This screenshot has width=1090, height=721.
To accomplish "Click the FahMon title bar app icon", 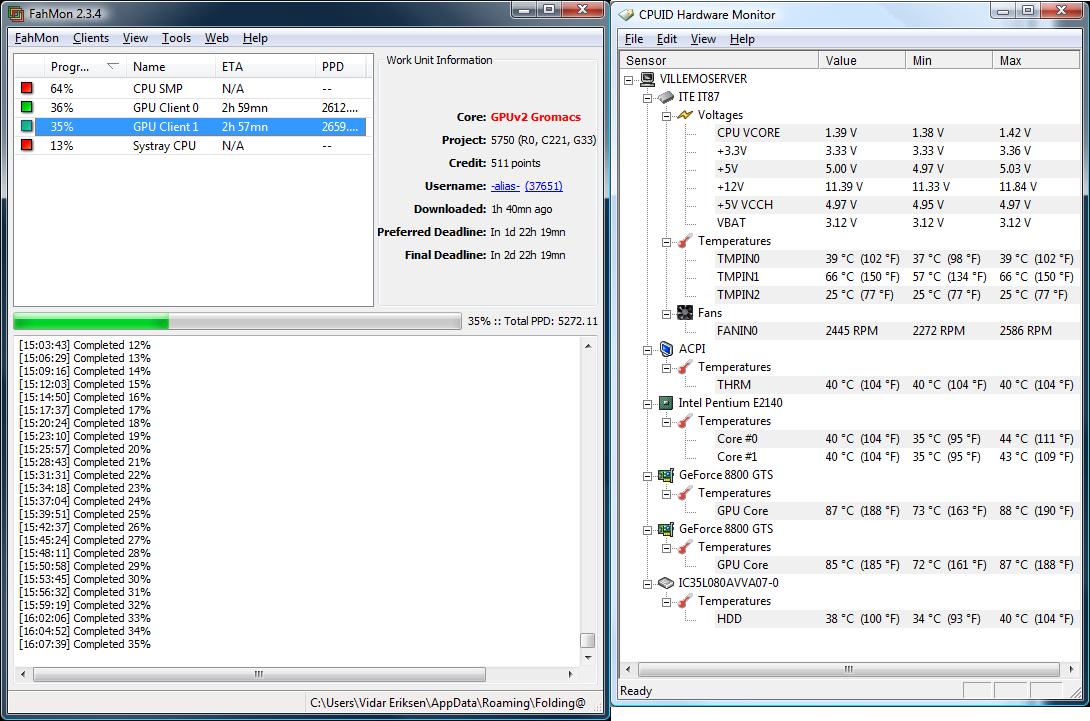I will point(15,13).
